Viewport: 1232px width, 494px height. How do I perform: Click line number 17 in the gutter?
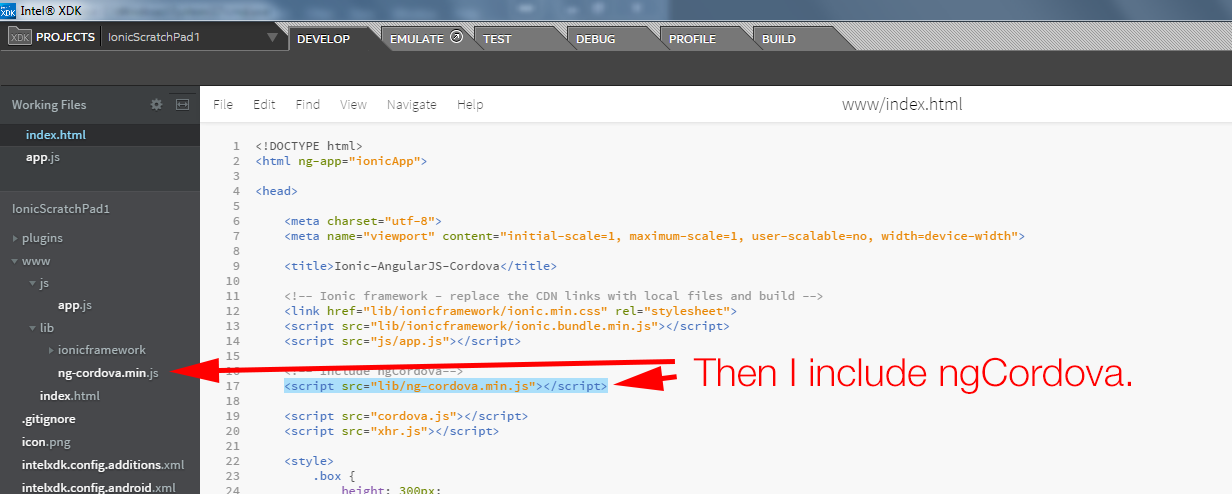click(233, 386)
